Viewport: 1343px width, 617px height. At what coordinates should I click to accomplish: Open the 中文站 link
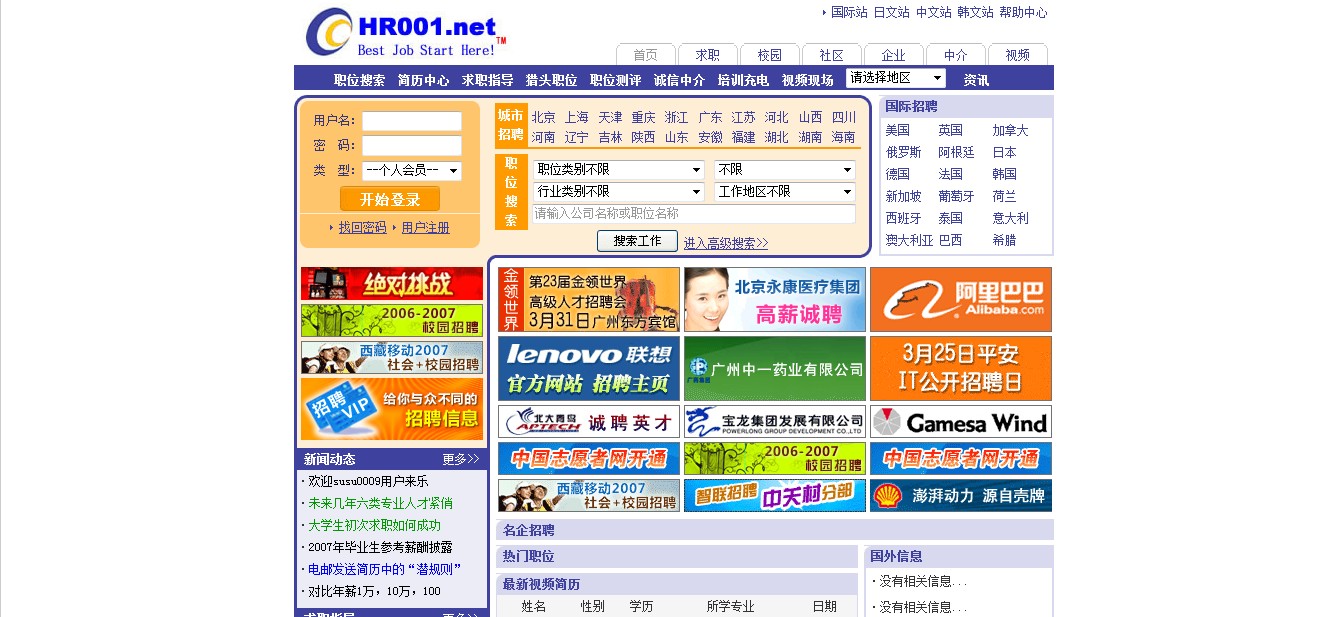click(934, 13)
